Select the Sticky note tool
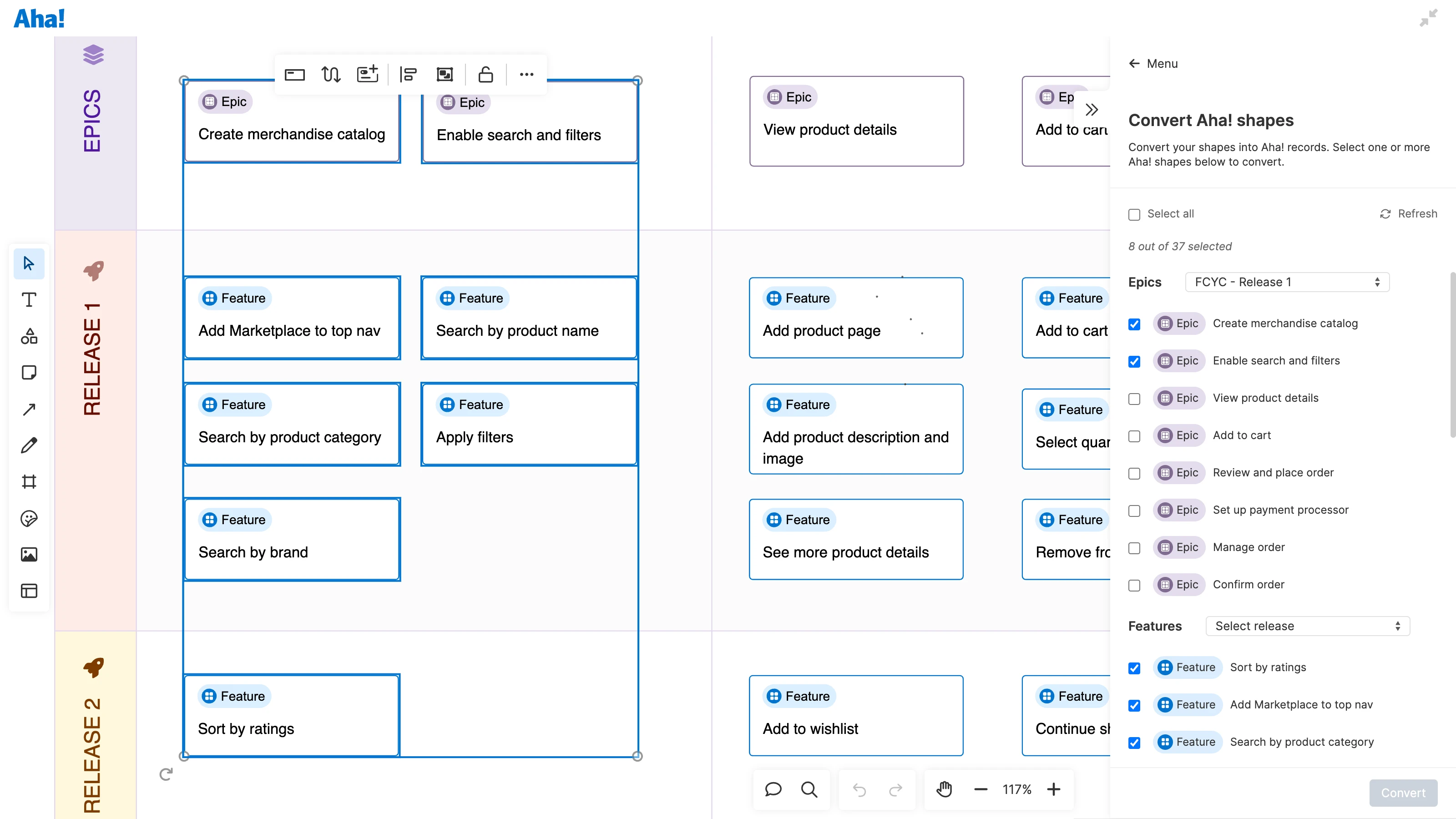The width and height of the screenshot is (1456, 819). [x=29, y=373]
